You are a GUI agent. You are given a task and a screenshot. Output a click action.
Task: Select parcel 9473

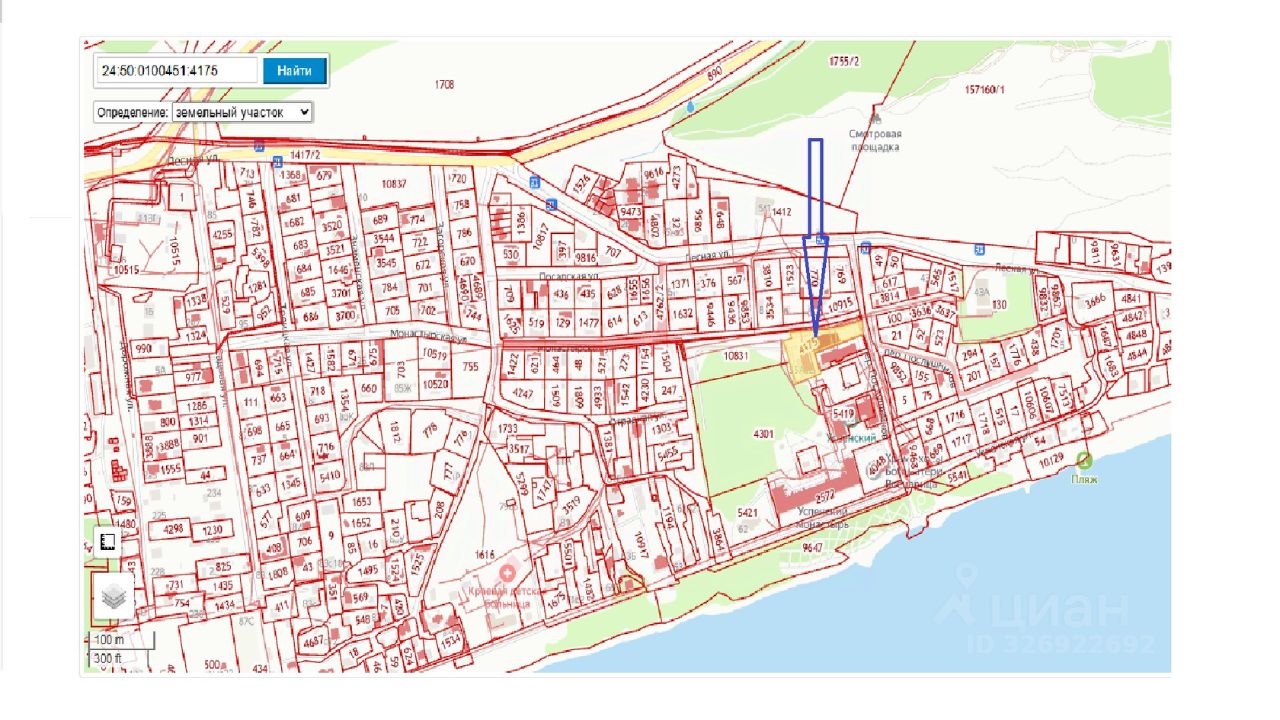tap(631, 212)
